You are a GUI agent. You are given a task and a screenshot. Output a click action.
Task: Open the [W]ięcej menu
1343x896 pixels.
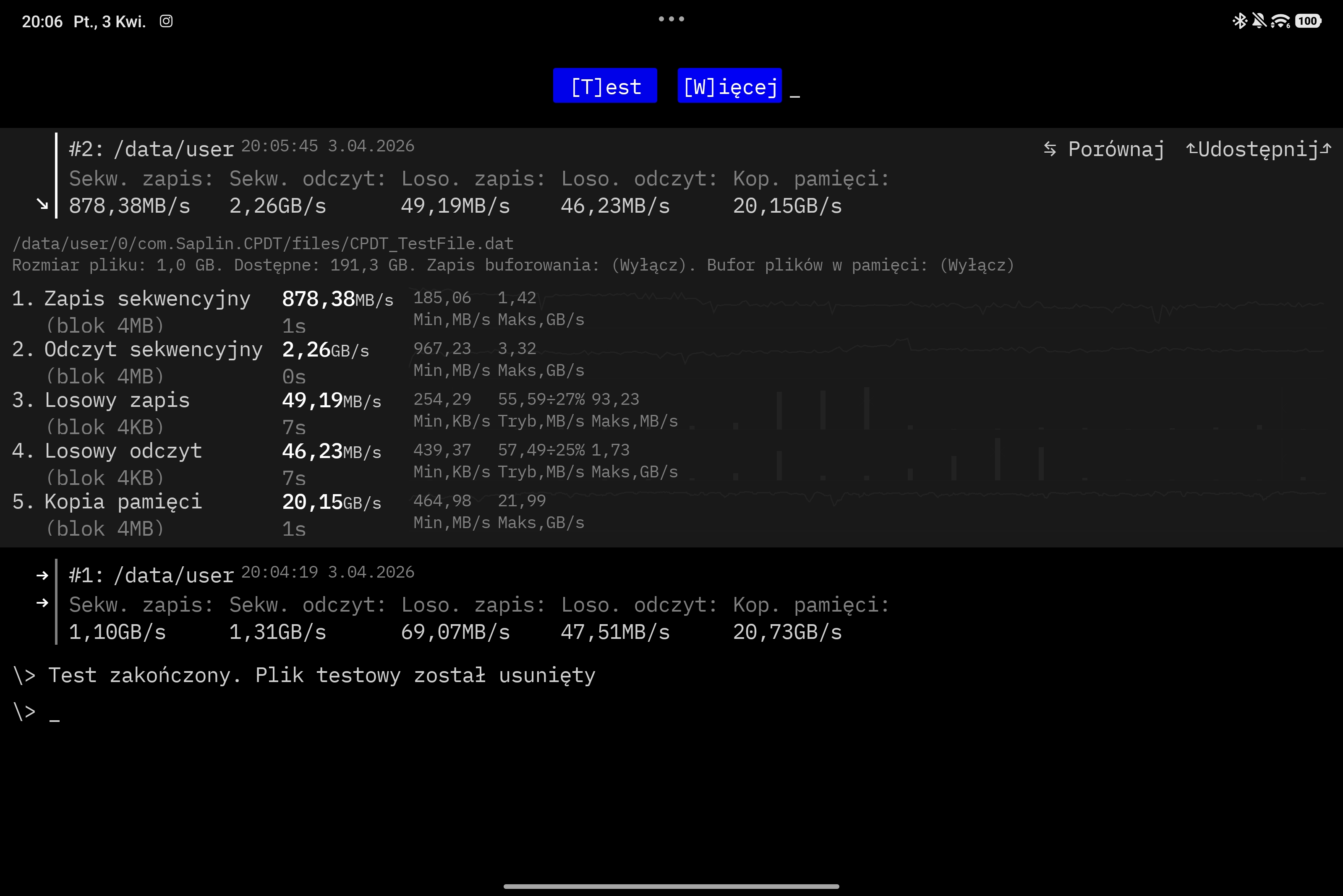[x=729, y=86]
